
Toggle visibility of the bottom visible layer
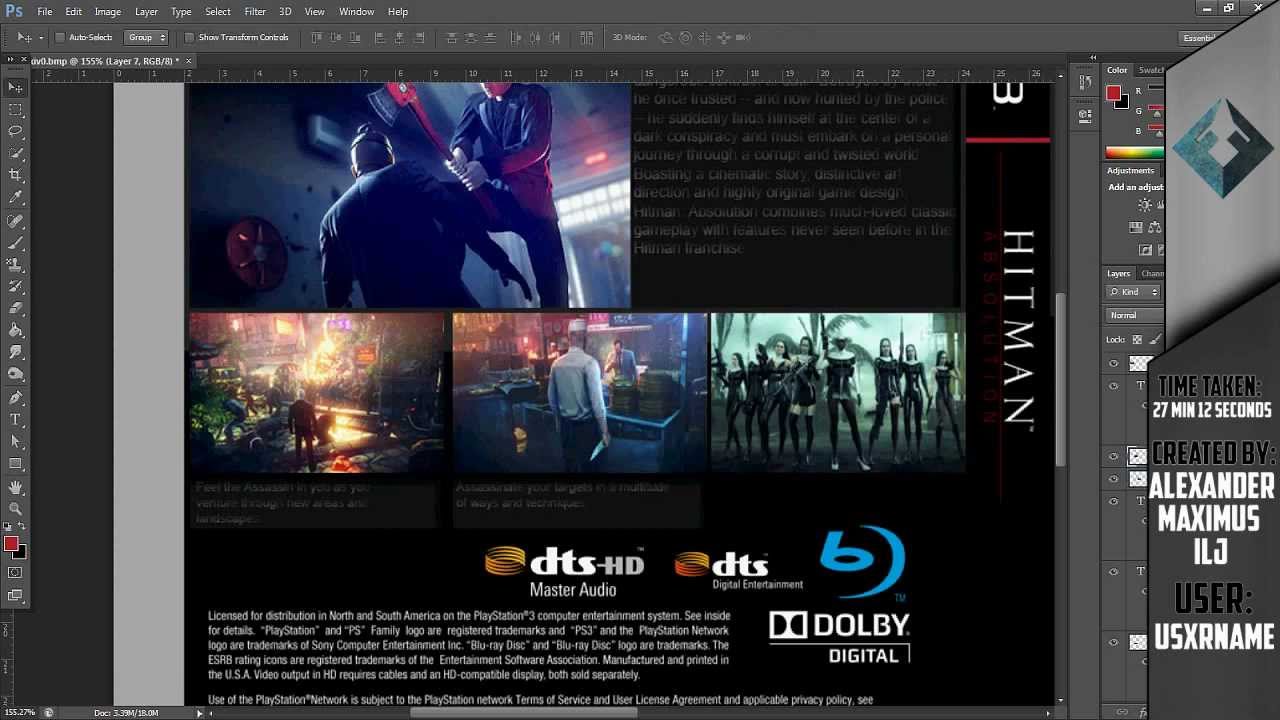[x=1114, y=643]
